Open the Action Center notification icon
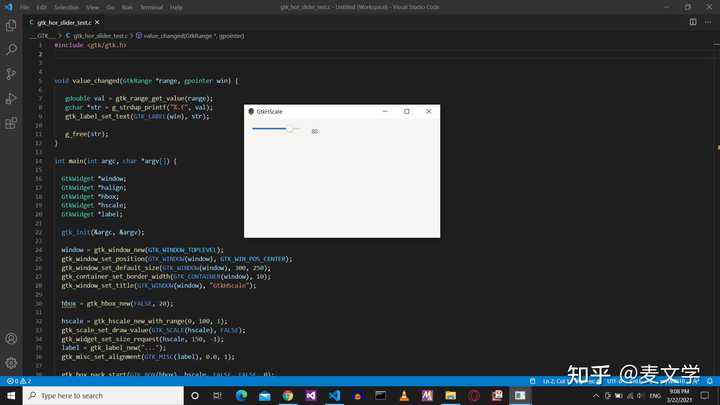This screenshot has width=720, height=405. tap(705, 395)
